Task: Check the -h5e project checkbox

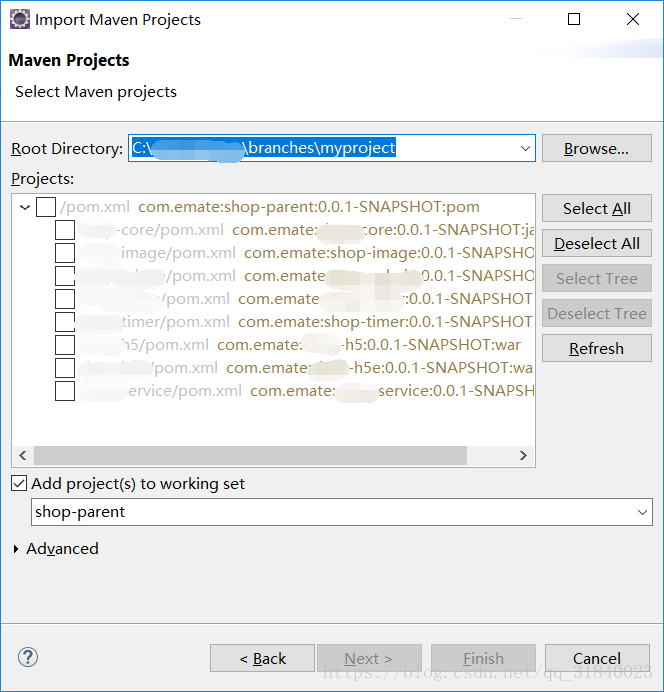Action: coord(65,368)
